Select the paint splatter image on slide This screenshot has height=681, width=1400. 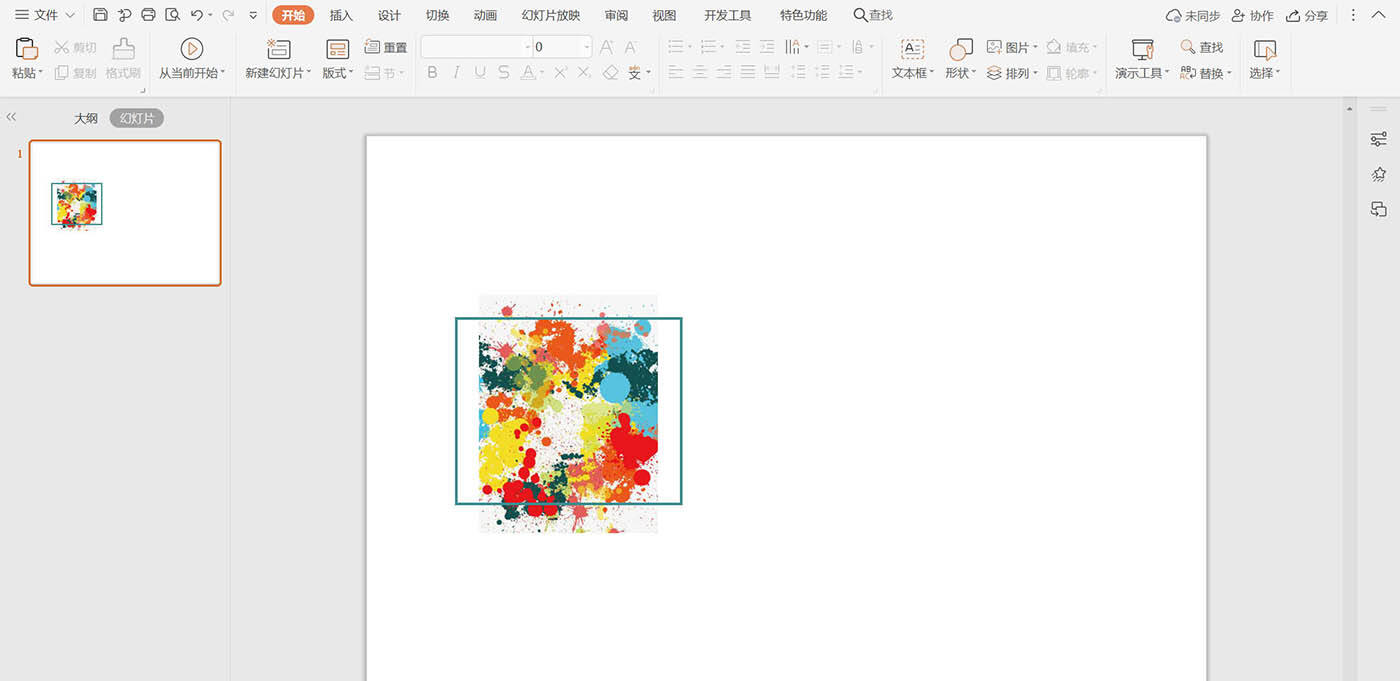coord(568,413)
